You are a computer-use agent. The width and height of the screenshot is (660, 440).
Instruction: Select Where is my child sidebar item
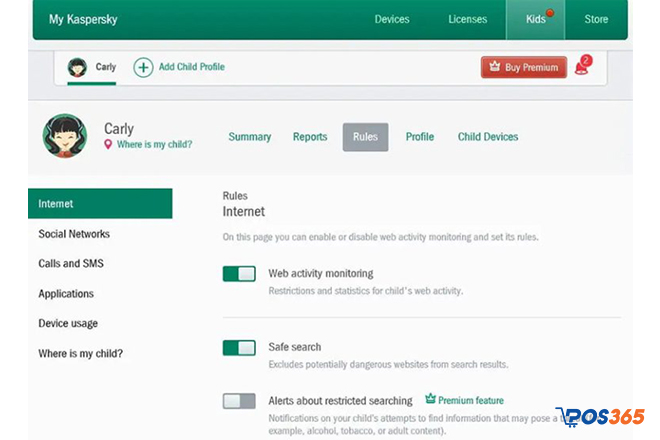[x=80, y=353]
